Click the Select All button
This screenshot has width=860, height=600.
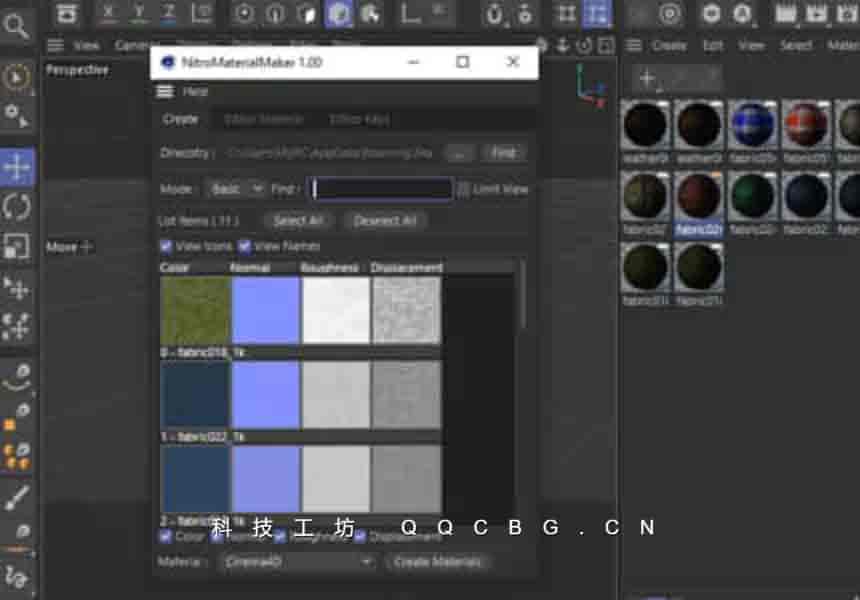(x=298, y=220)
